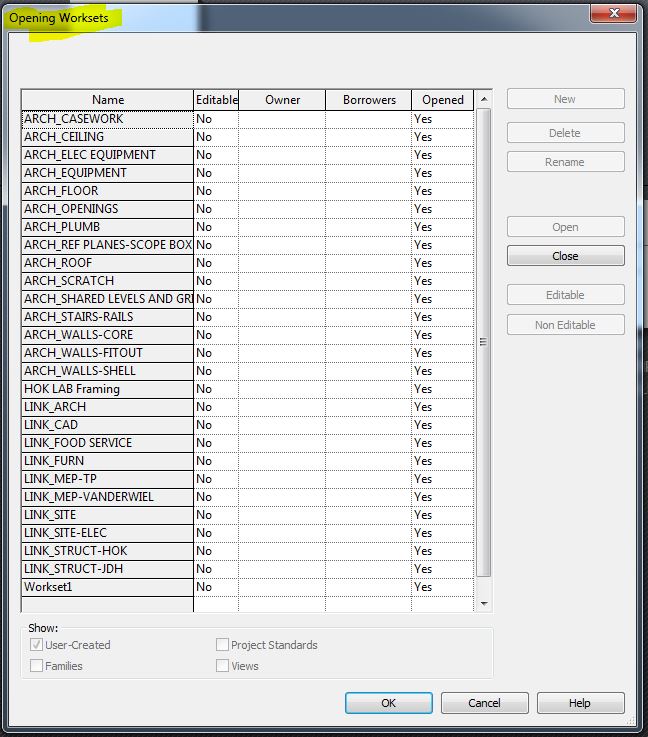
Task: Click the New workset button
Action: pos(565,99)
